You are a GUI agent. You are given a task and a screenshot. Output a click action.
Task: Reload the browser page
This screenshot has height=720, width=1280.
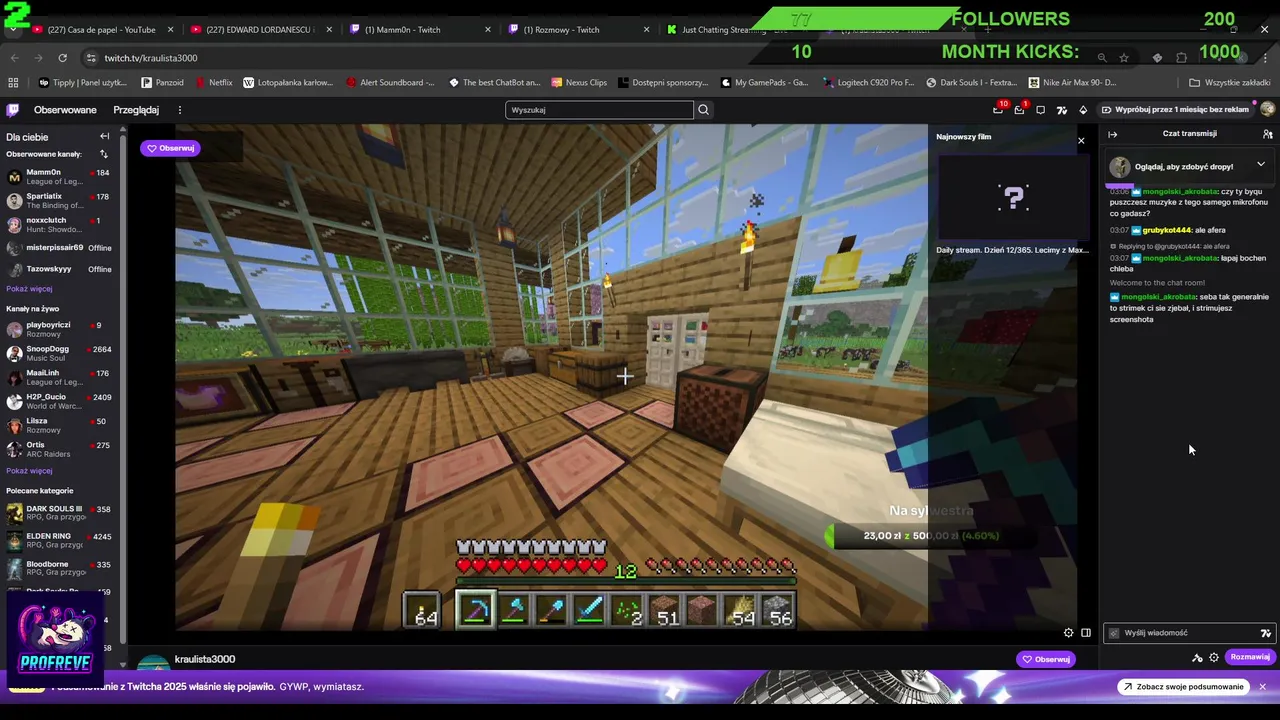[62, 58]
